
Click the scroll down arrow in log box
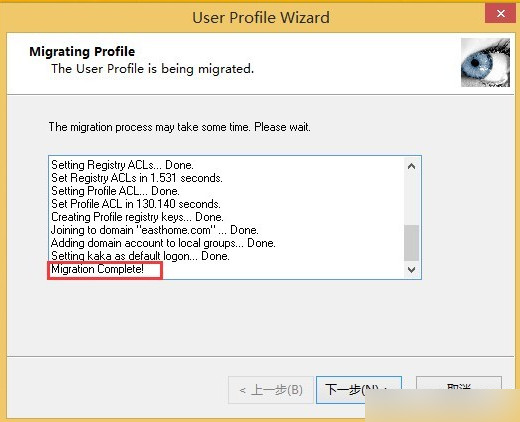coord(412,269)
